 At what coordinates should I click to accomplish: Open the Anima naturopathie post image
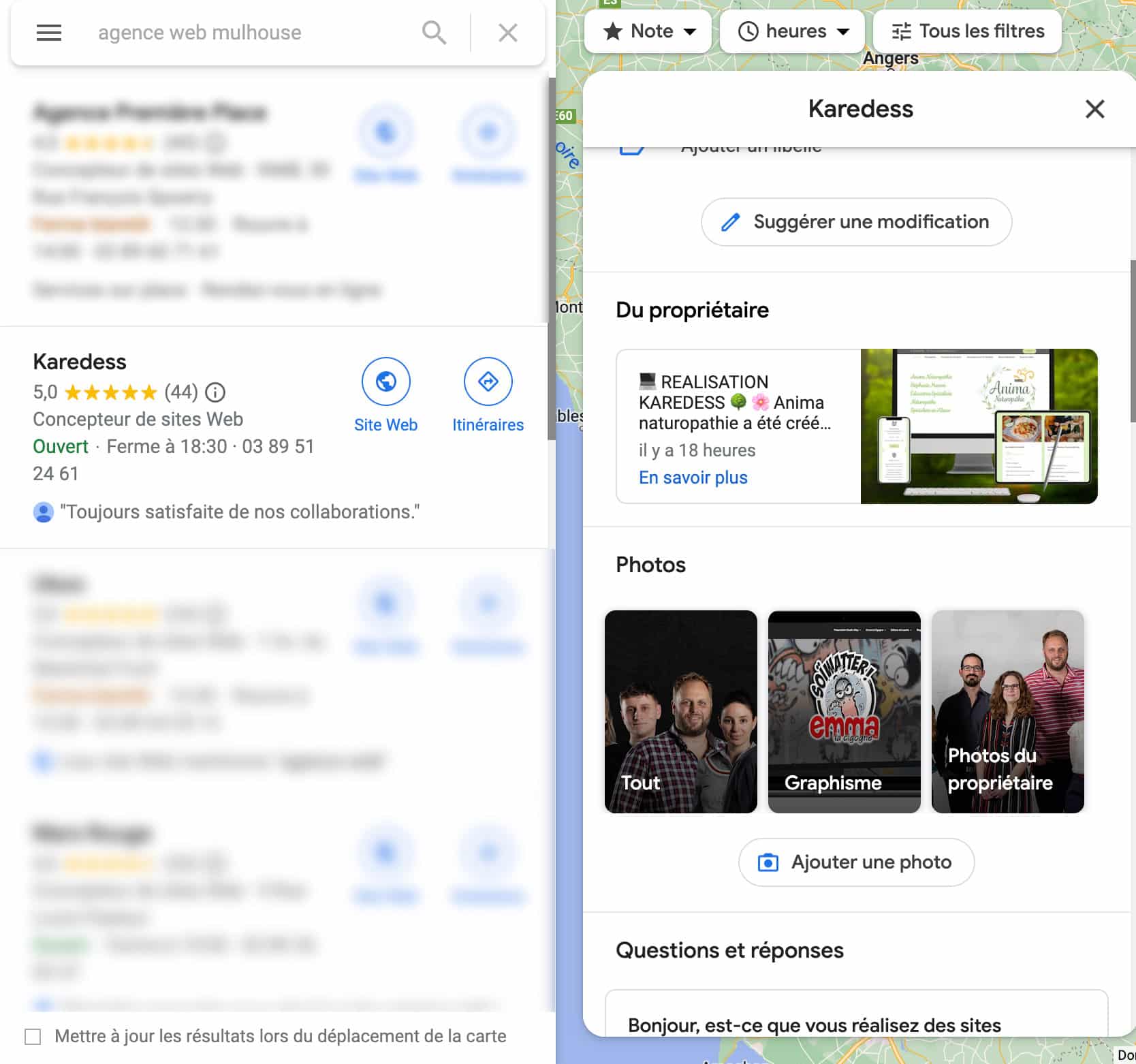pyautogui.click(x=979, y=426)
